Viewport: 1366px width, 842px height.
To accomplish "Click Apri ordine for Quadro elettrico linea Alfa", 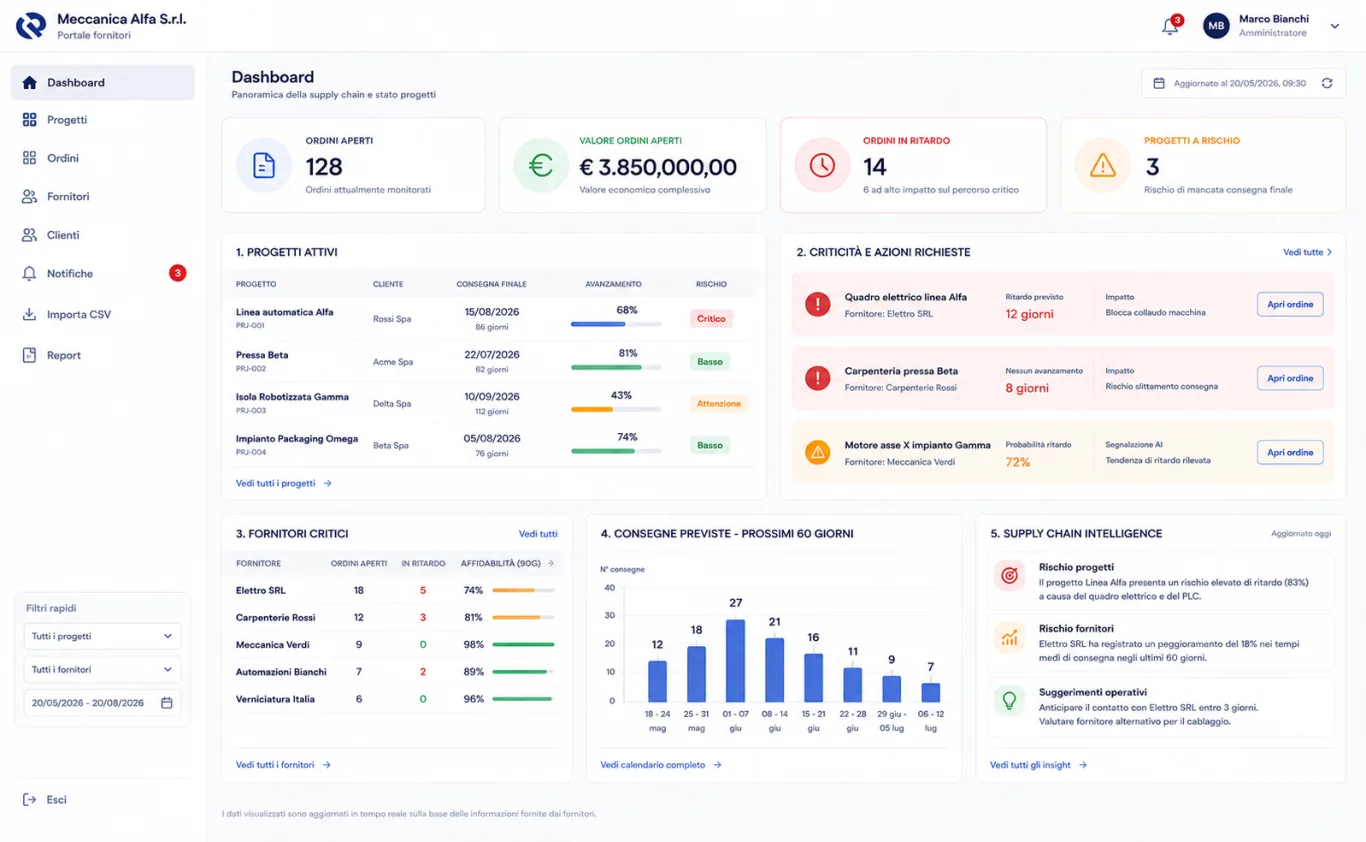I will [x=1290, y=304].
